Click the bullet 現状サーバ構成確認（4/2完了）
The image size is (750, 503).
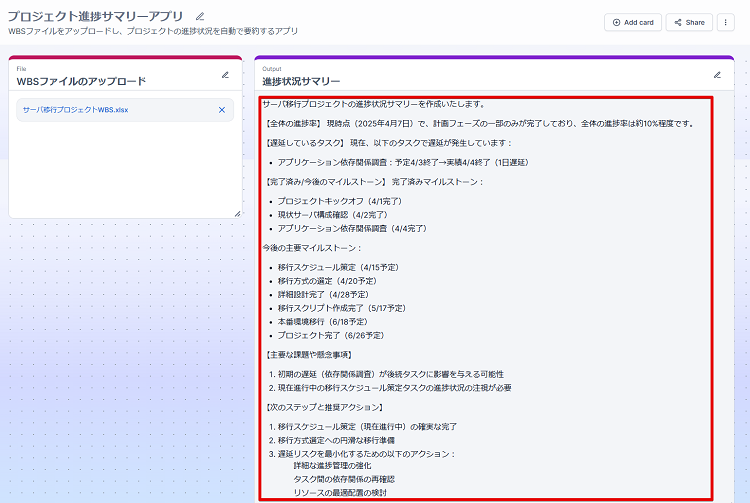(x=332, y=215)
